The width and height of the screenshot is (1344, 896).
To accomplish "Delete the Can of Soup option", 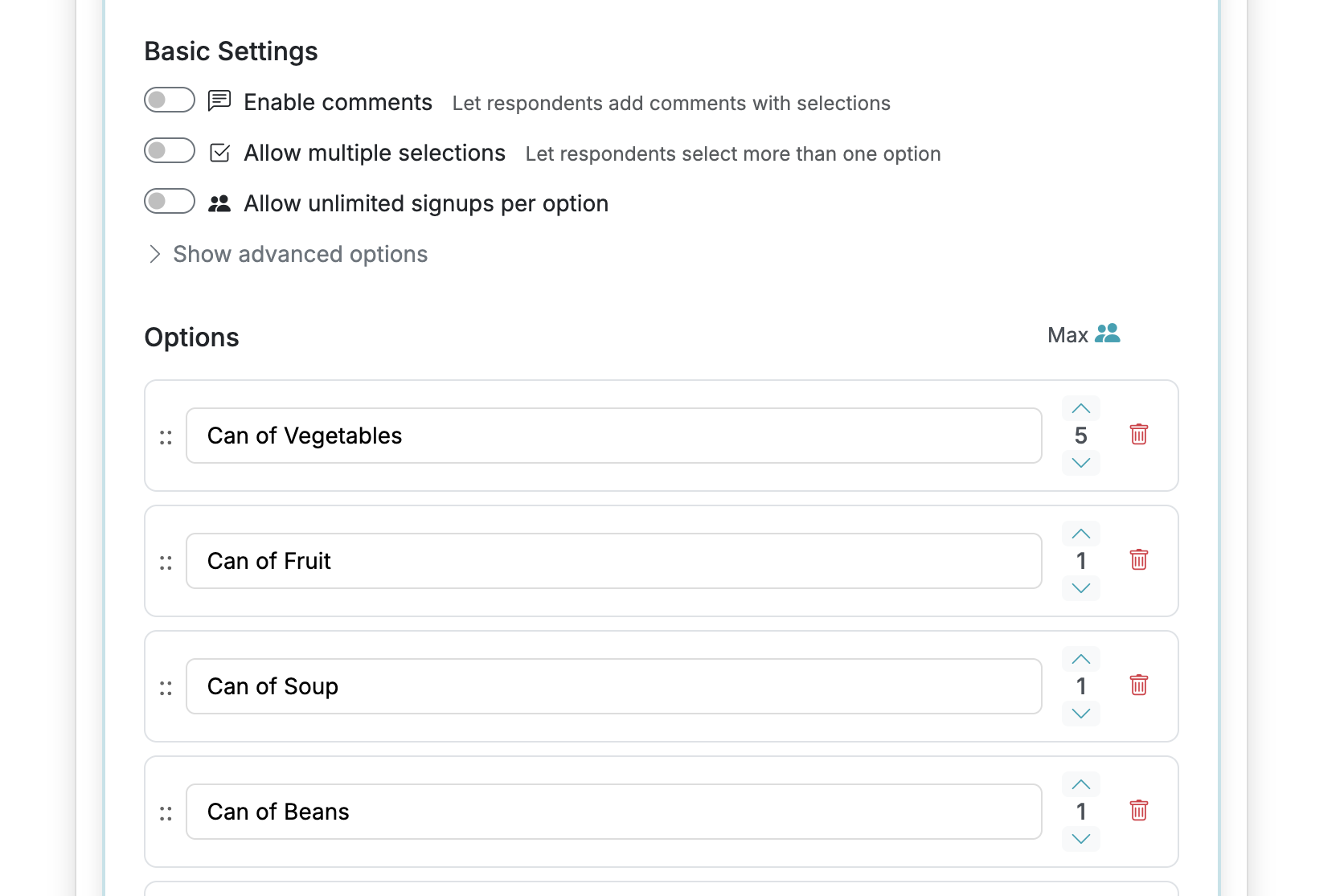I will click(1138, 685).
